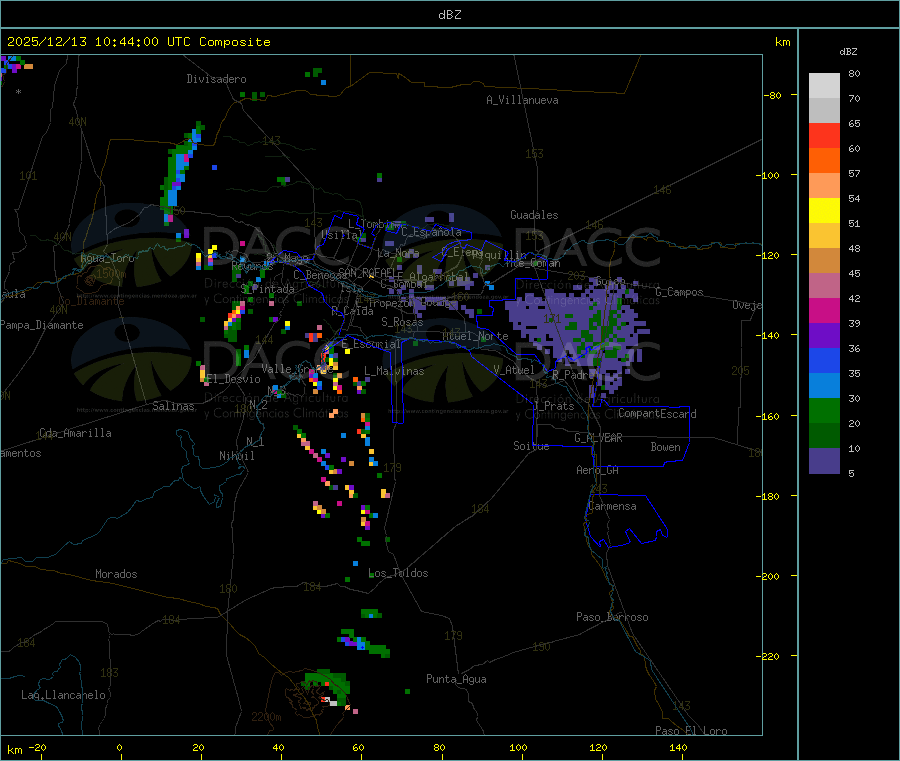Click the radar echo cell near Punta_Agua volcano

[x=327, y=686]
